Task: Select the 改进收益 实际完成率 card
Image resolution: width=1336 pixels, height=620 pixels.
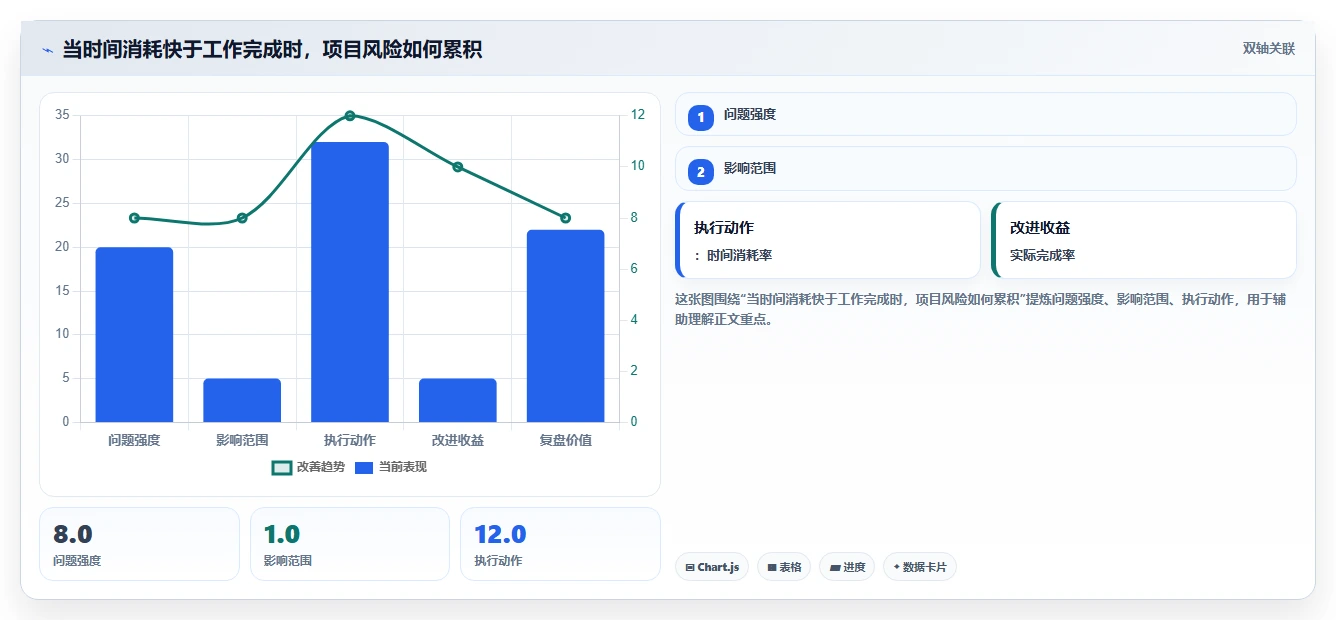Action: (1143, 240)
